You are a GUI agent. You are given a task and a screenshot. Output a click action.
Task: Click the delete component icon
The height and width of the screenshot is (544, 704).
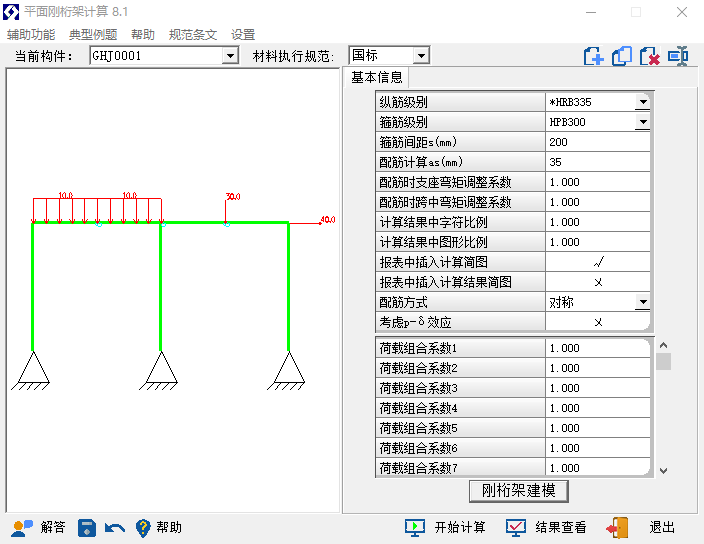(650, 56)
